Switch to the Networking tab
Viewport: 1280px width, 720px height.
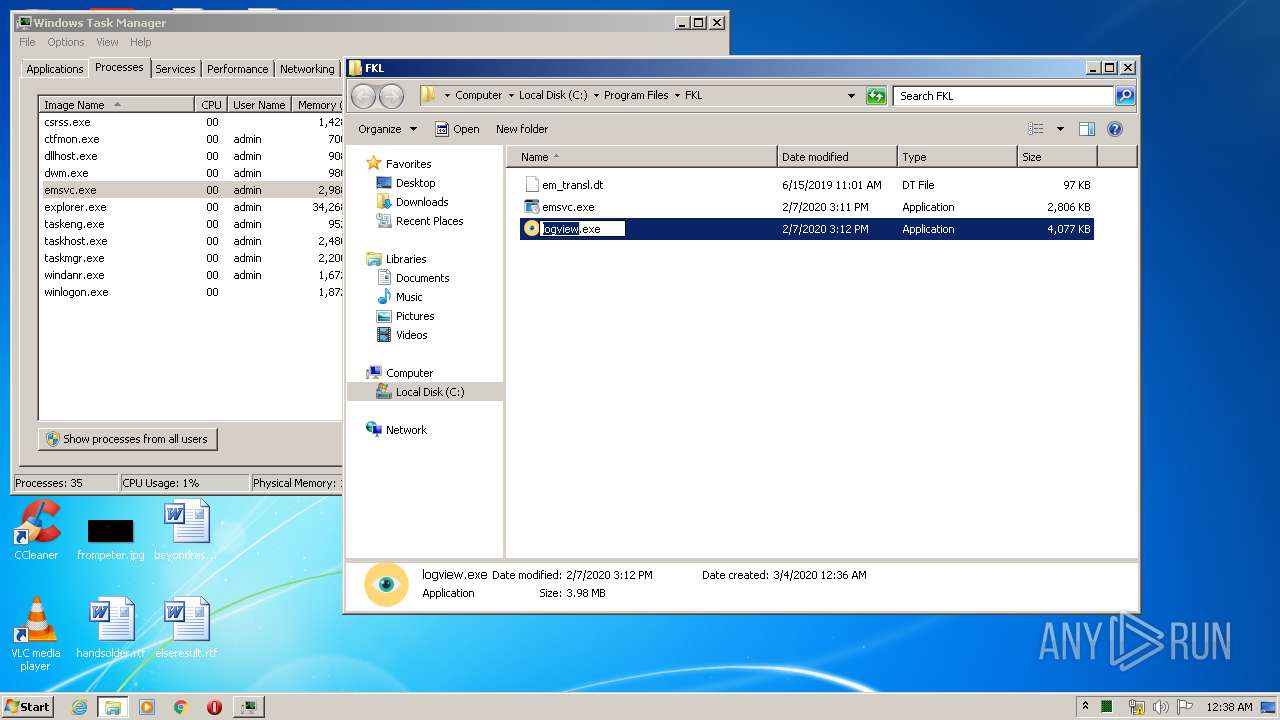point(307,69)
